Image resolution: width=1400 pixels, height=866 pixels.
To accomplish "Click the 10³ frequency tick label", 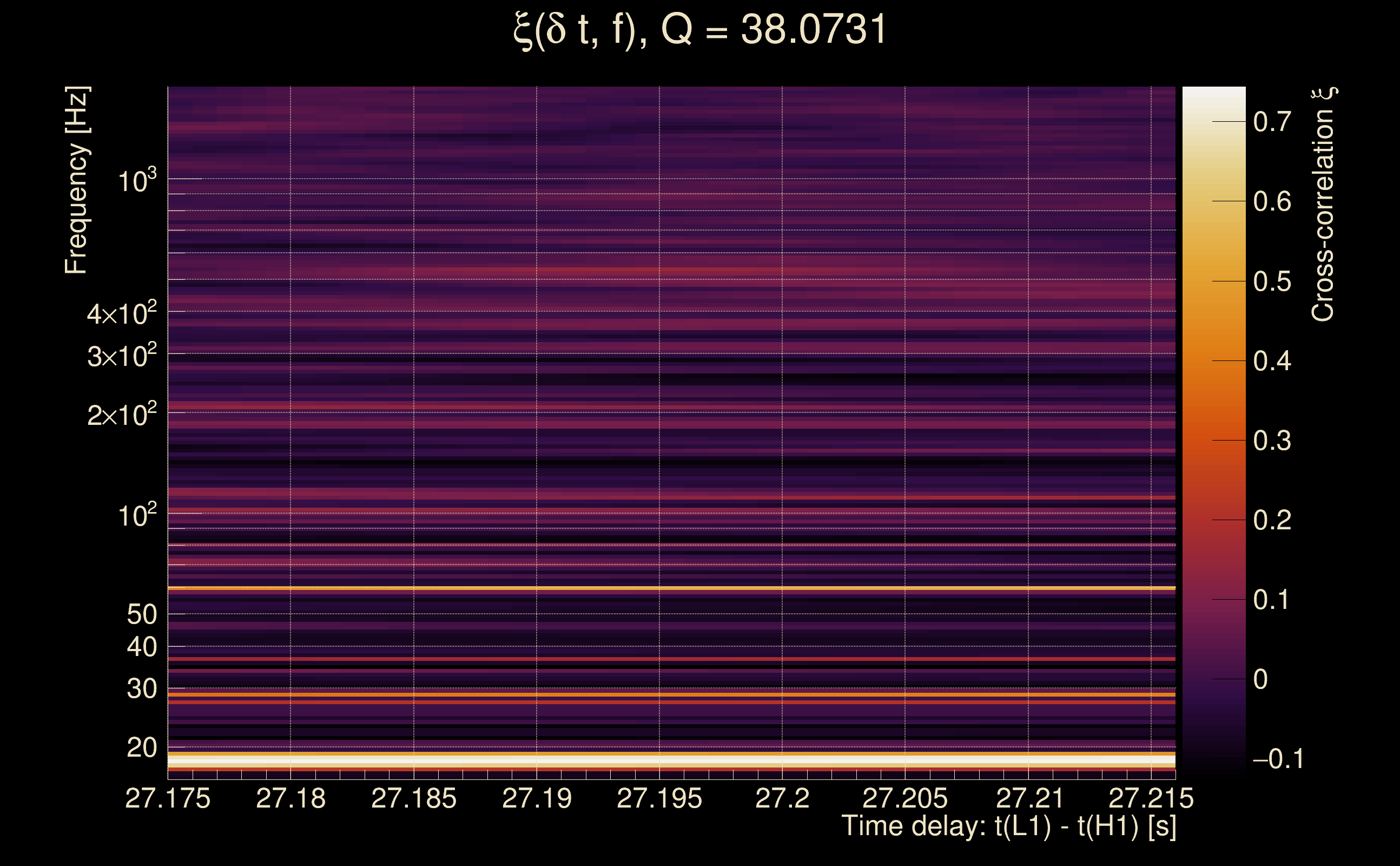I will click(137, 181).
